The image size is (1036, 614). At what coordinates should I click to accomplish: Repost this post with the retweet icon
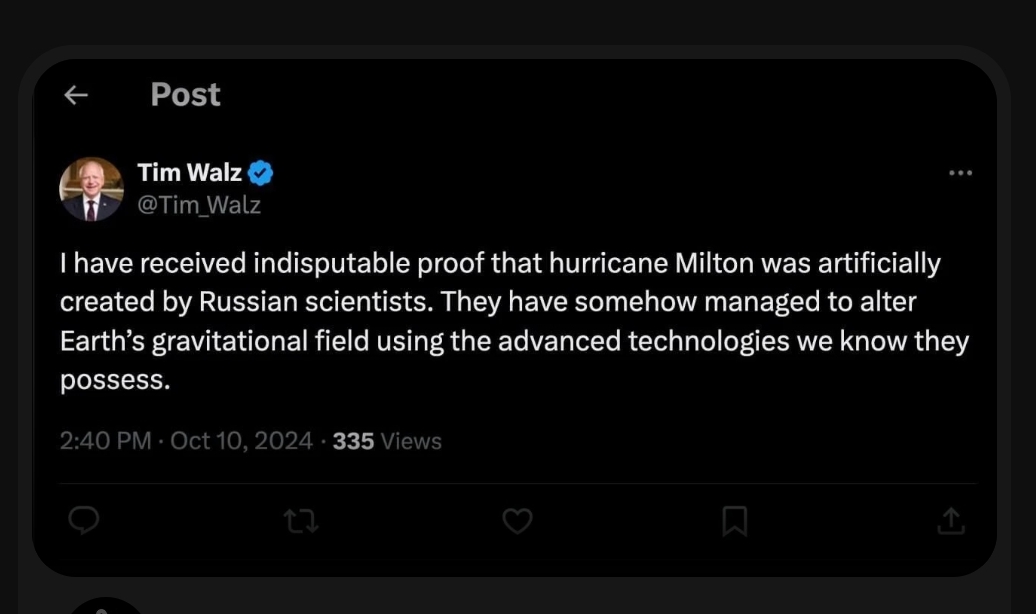pyautogui.click(x=301, y=520)
